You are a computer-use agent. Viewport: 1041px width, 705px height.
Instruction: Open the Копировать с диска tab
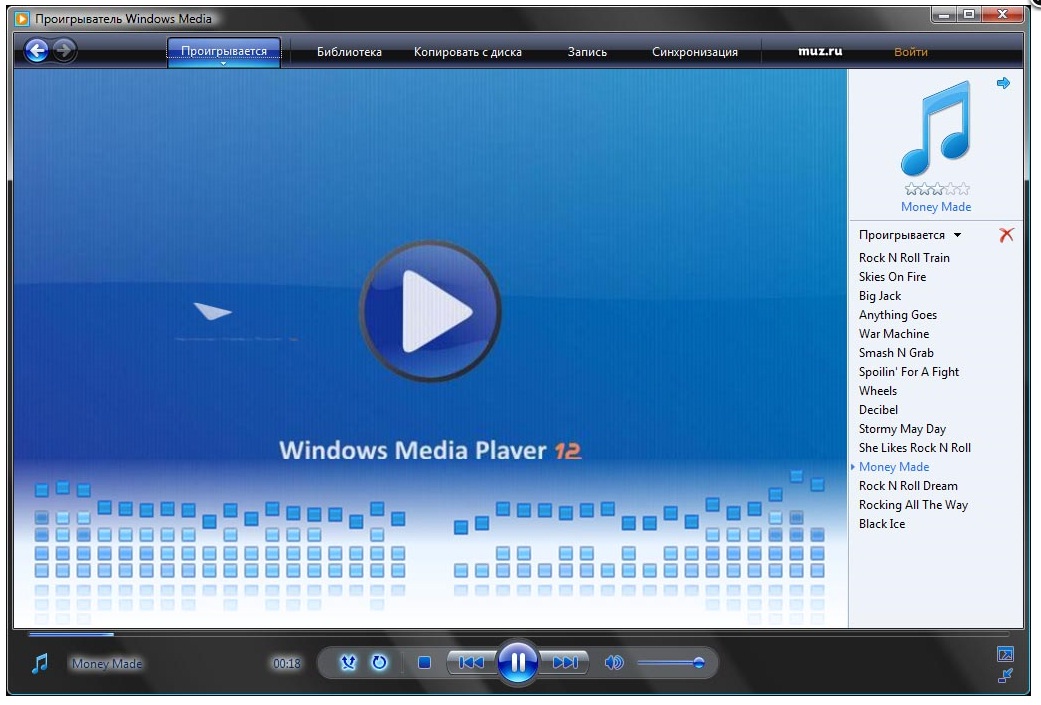467,52
